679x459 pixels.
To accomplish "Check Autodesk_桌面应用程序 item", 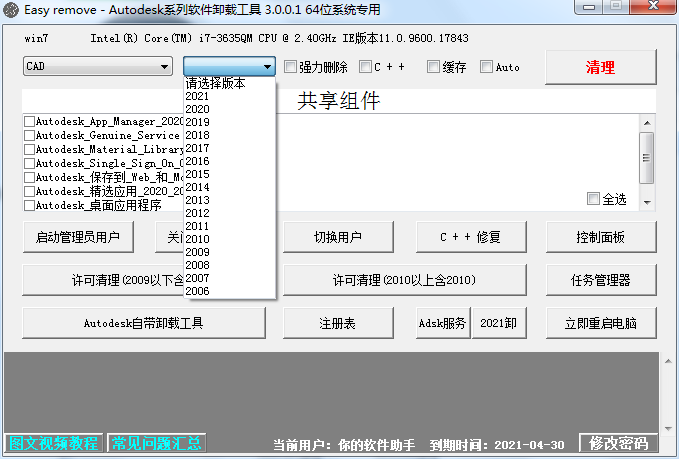I will (29, 205).
